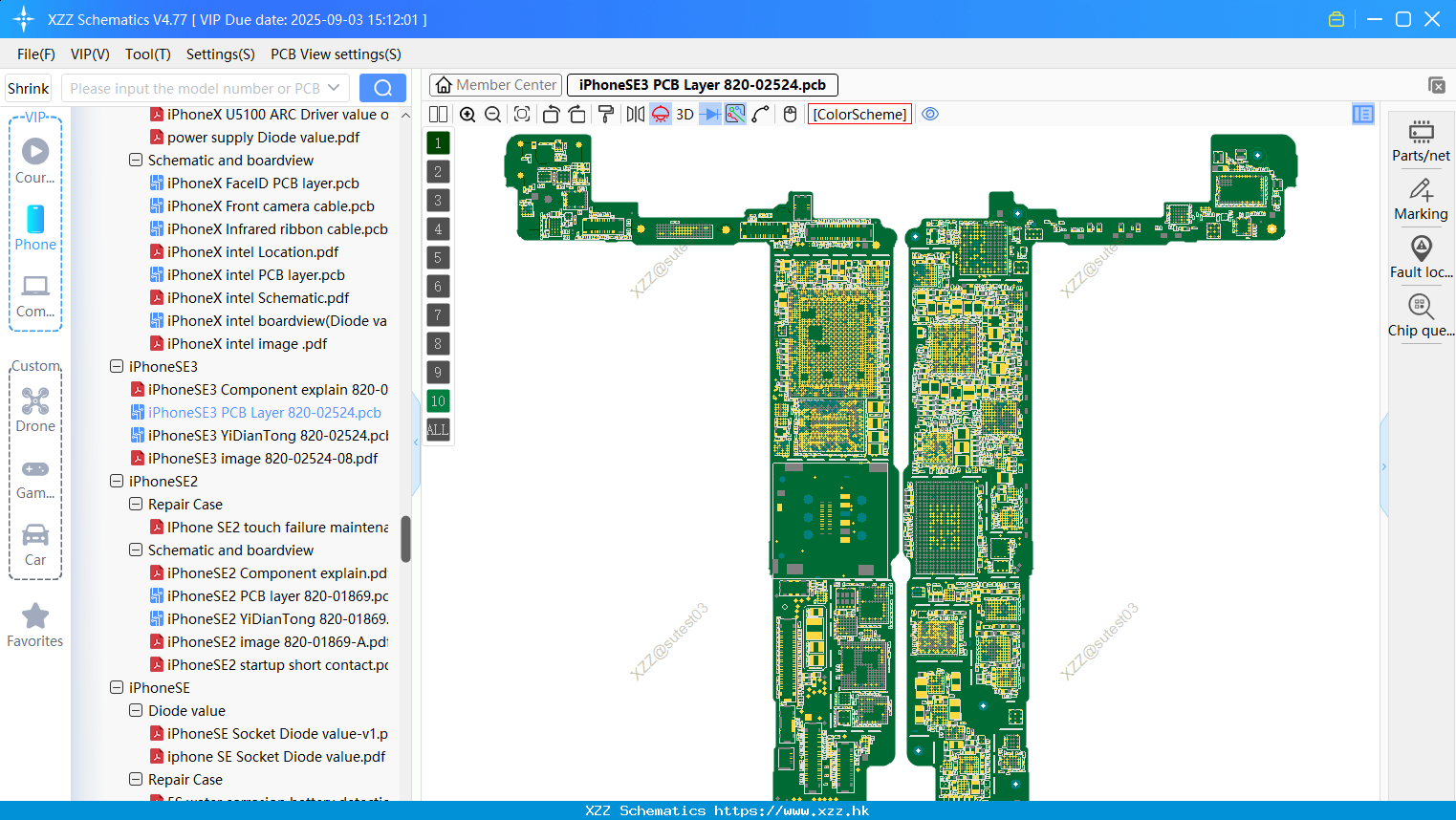The height and width of the screenshot is (820, 1456).
Task: Open the VIP(V) menu
Action: pyautogui.click(x=90, y=54)
